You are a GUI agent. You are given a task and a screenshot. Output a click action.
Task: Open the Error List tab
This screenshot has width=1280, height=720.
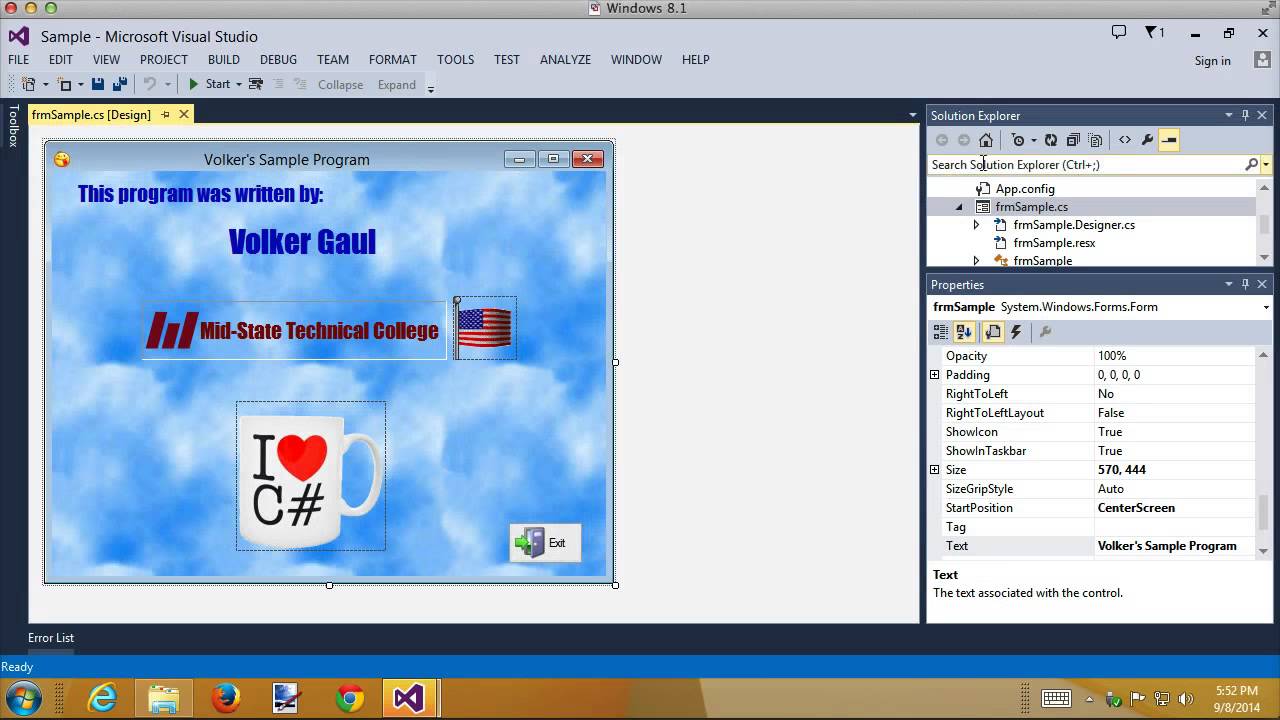point(51,638)
